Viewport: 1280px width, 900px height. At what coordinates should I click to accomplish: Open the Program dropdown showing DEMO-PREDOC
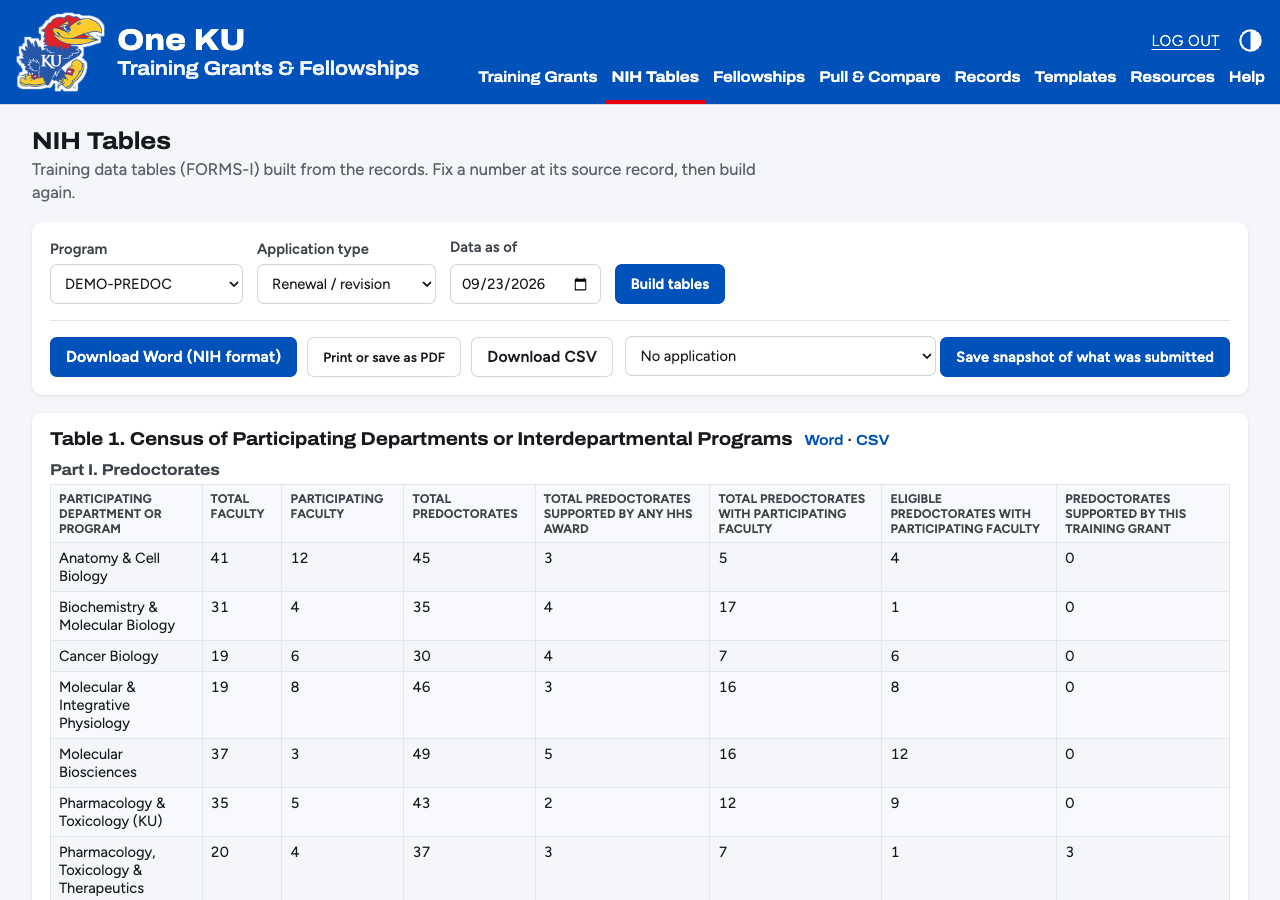point(146,284)
